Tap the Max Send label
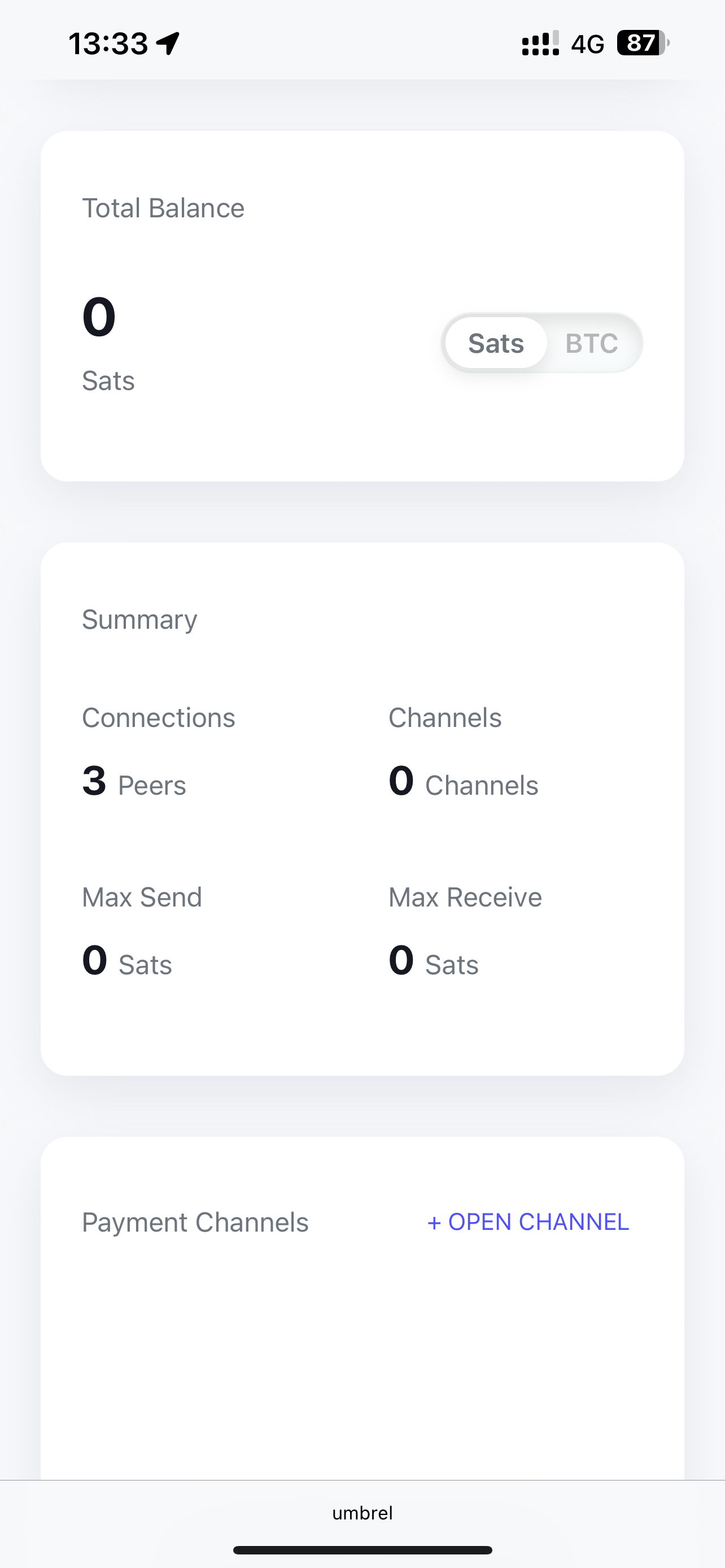The width and height of the screenshot is (725, 1568). click(142, 897)
